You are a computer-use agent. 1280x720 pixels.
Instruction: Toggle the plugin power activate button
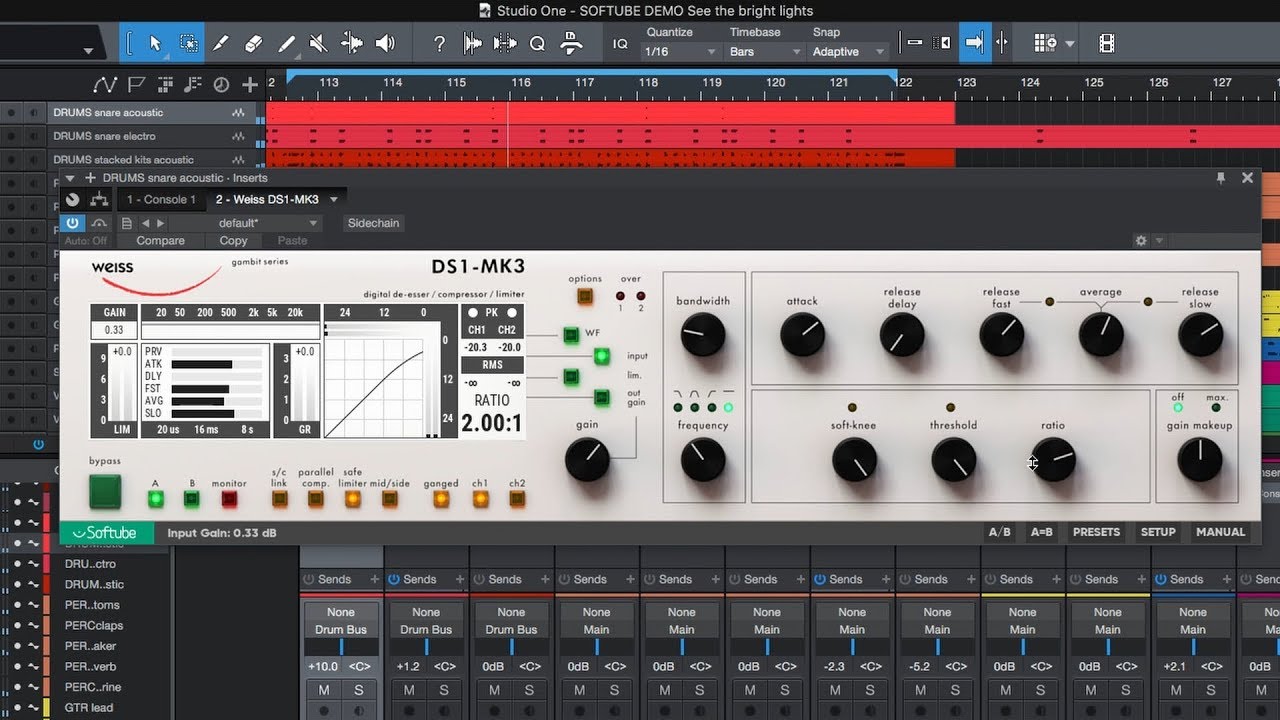(x=73, y=223)
